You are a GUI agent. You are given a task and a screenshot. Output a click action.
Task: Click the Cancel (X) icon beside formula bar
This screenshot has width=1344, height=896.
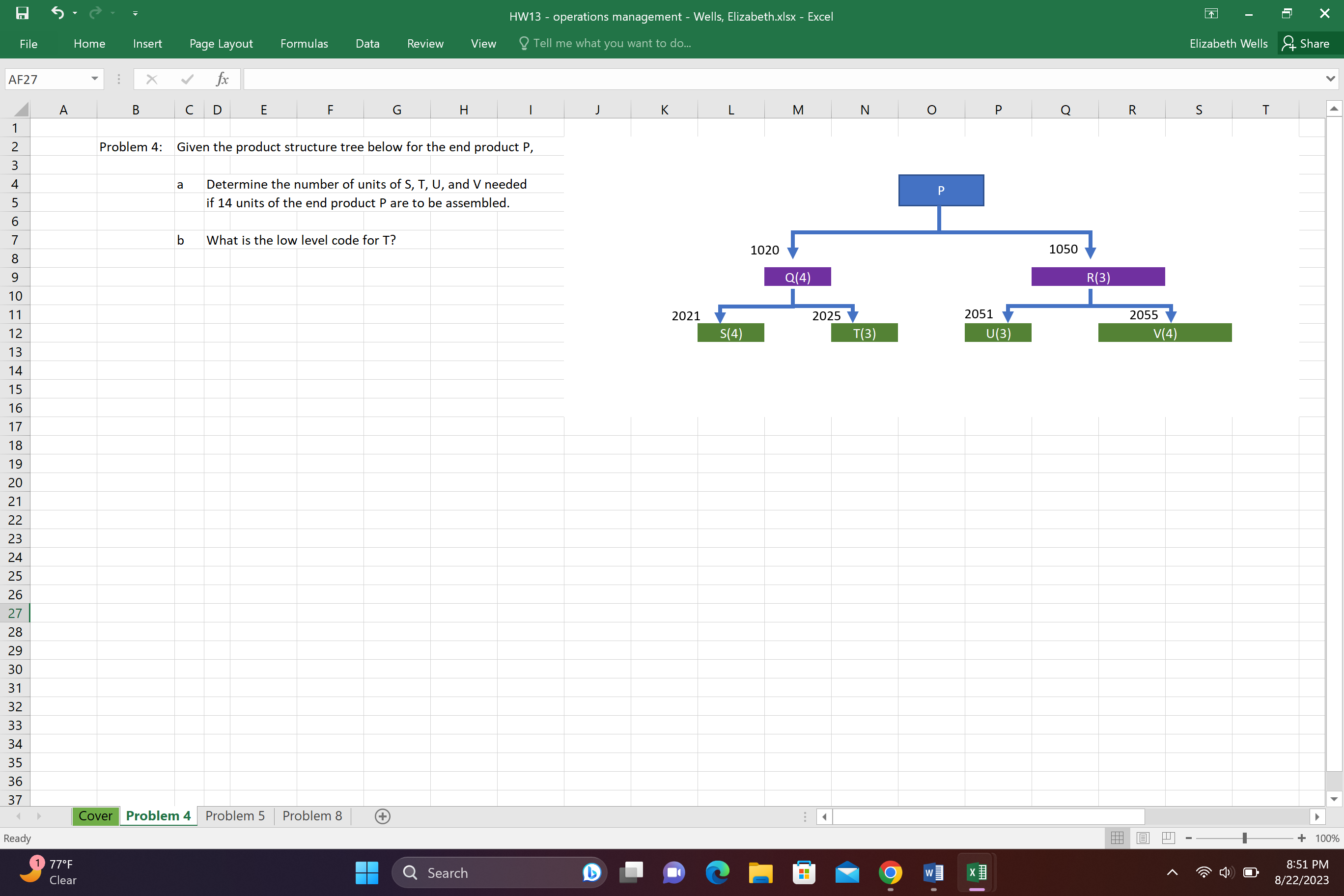pyautogui.click(x=151, y=79)
